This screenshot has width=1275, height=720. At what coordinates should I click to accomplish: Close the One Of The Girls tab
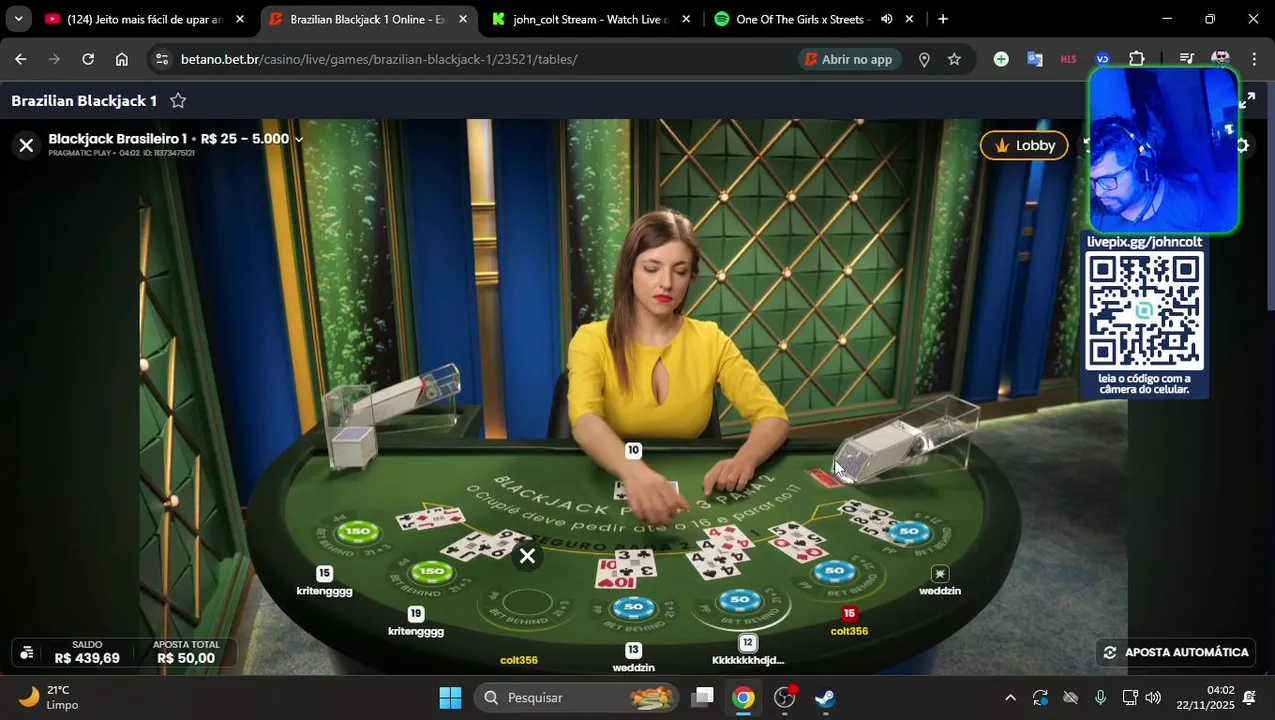909,19
